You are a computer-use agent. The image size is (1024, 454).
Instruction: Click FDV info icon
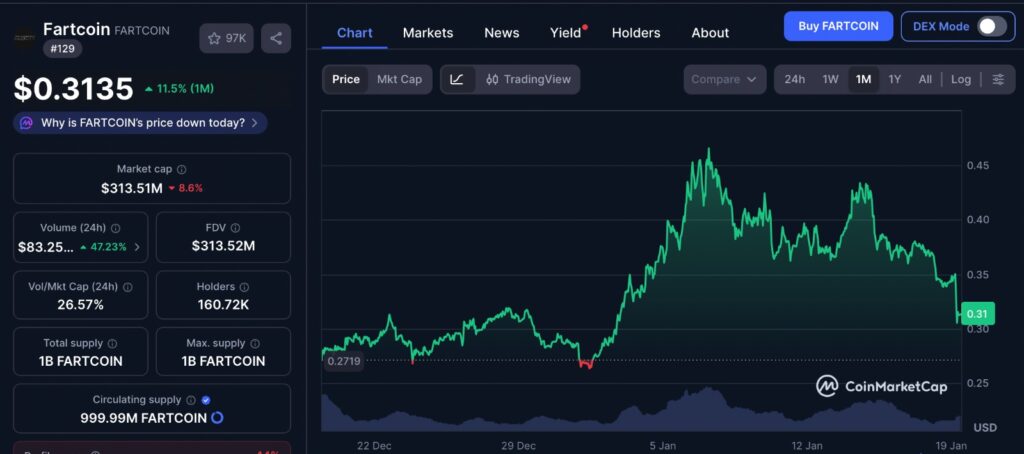click(235, 228)
